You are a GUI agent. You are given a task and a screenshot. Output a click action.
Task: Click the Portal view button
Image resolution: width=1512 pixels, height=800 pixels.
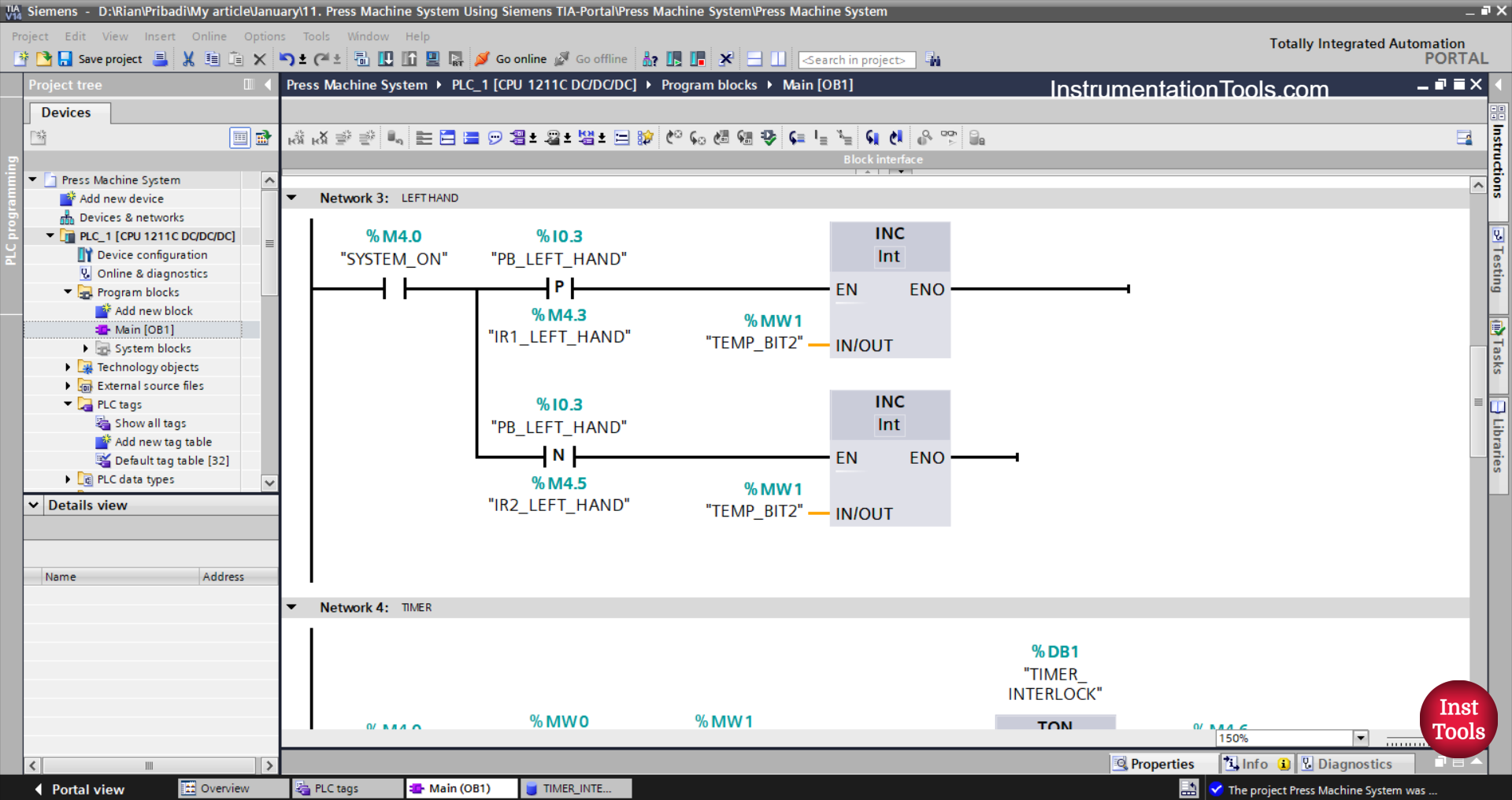tap(80, 789)
